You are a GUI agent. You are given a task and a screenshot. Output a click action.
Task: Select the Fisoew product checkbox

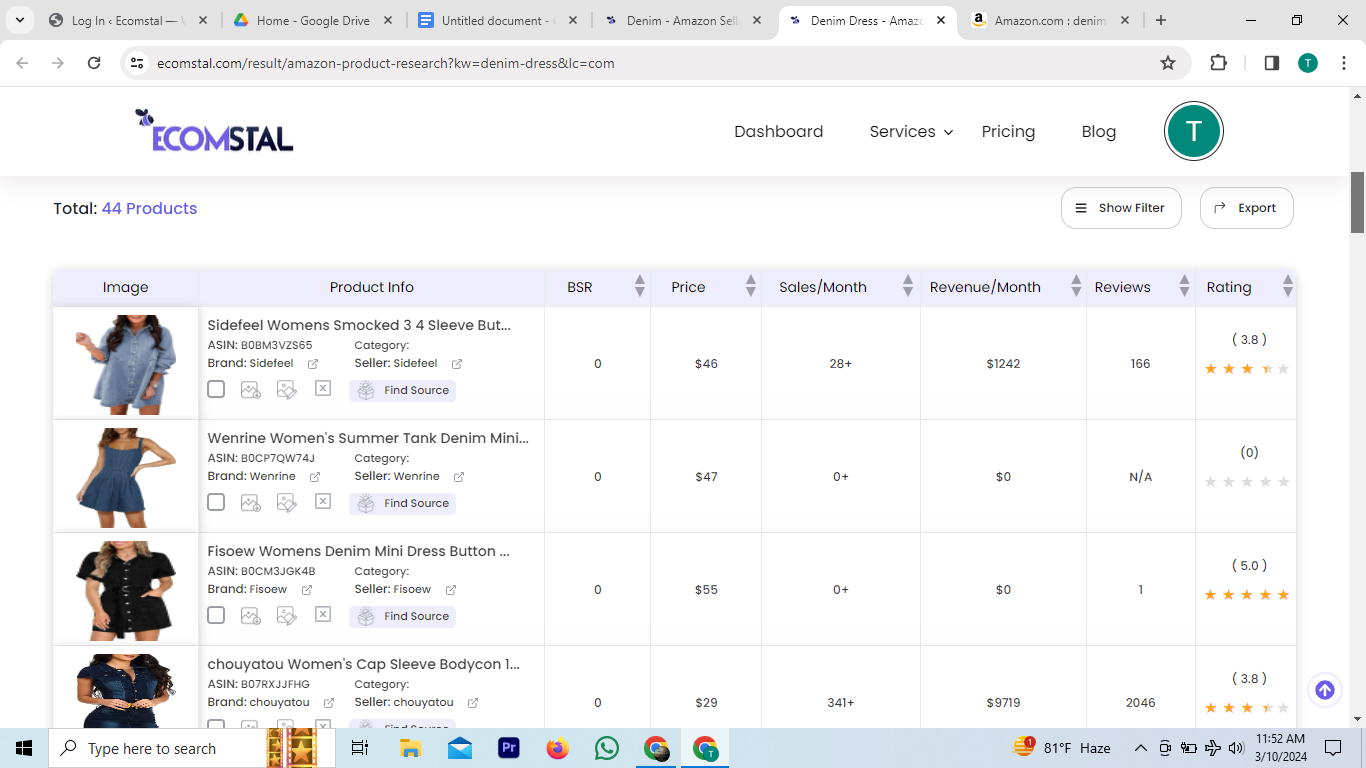point(216,615)
